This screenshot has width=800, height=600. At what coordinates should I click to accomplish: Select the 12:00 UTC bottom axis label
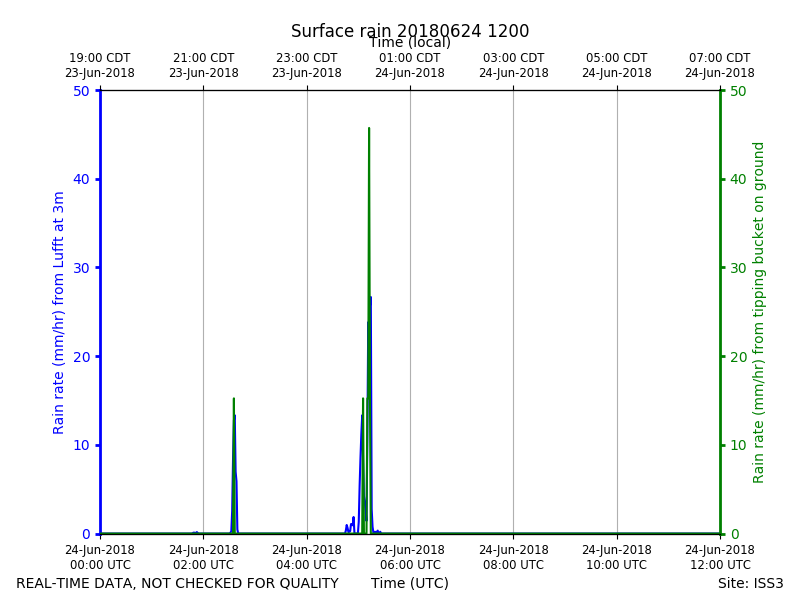click(720, 557)
